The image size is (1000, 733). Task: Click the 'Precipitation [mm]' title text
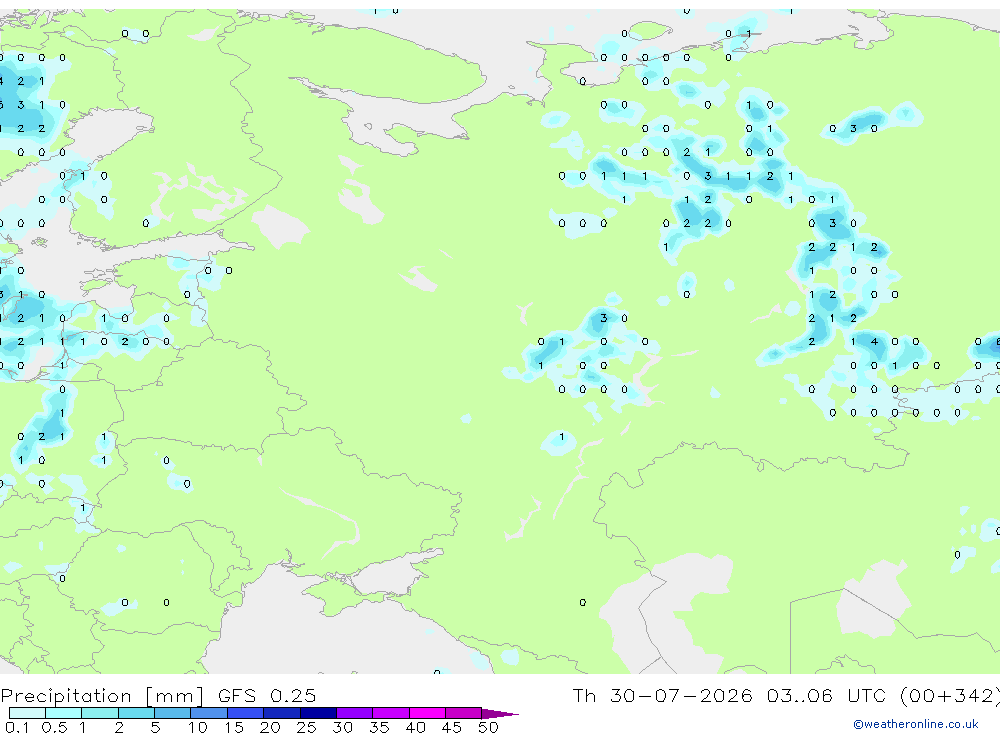tap(103, 695)
